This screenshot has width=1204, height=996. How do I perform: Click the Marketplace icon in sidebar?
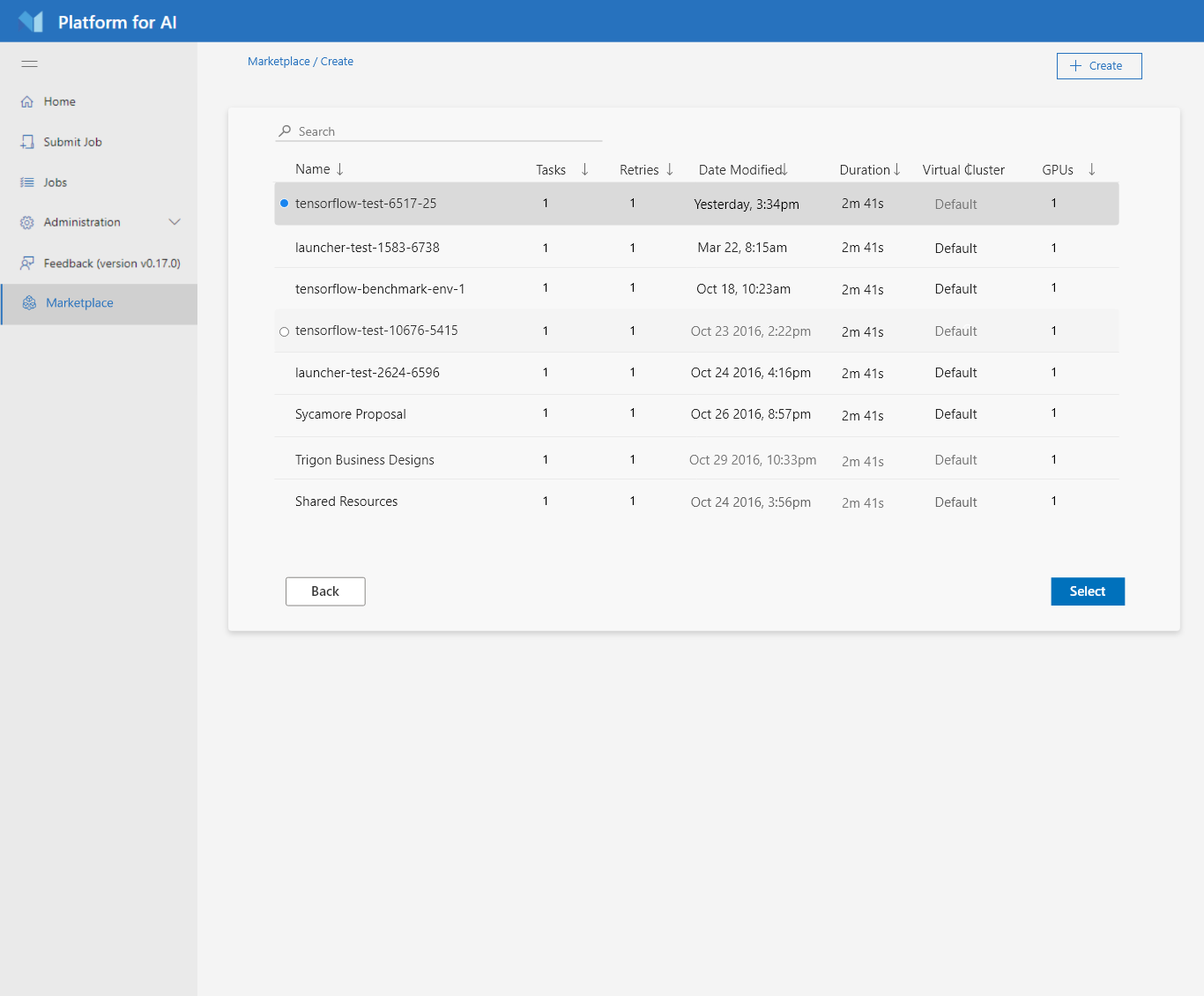pos(29,302)
